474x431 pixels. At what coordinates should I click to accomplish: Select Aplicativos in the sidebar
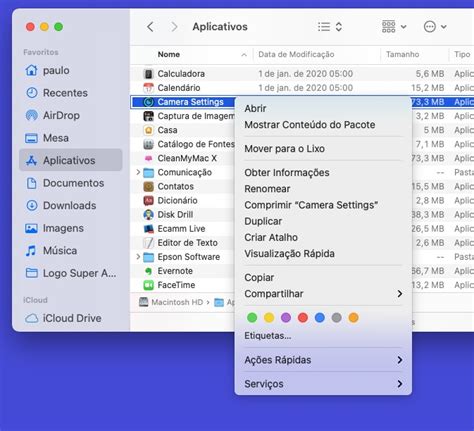tap(71, 160)
